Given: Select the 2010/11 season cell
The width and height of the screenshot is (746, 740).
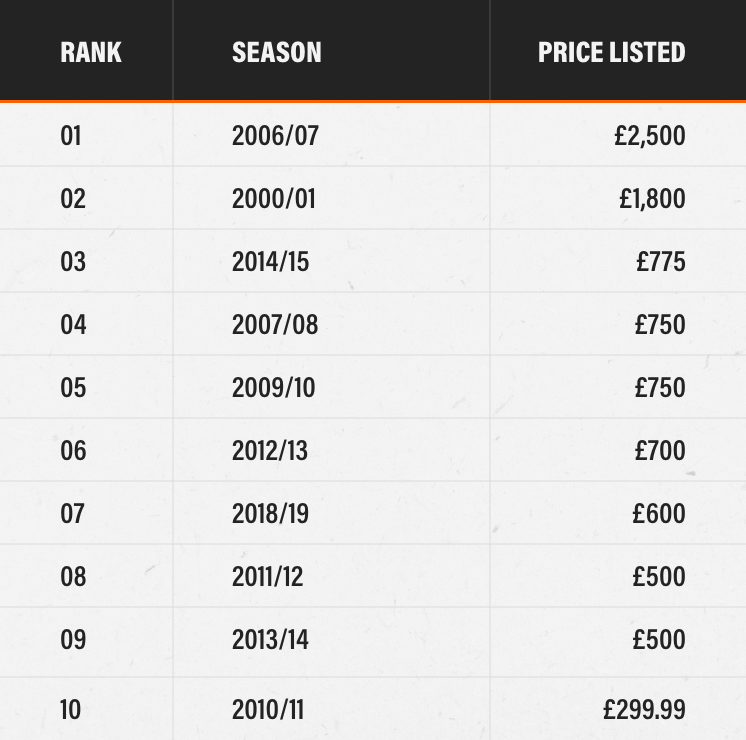Looking at the screenshot, I should click(267, 709).
